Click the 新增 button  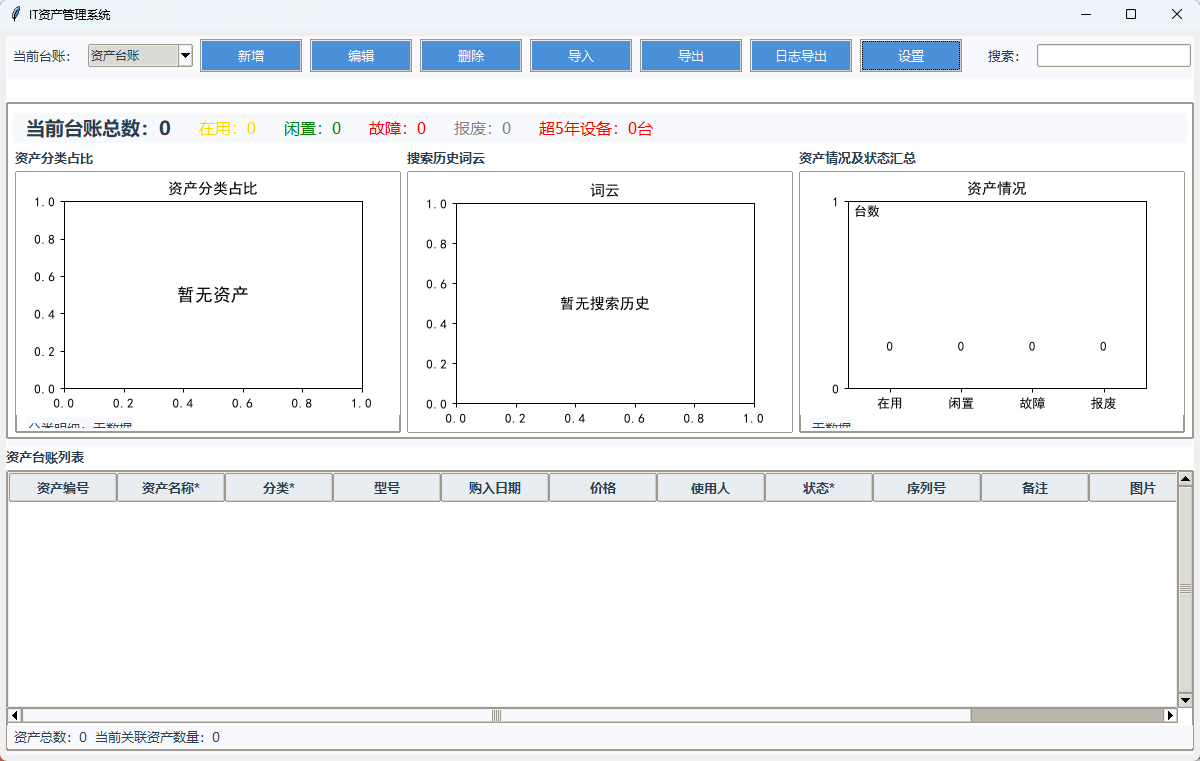pos(251,56)
